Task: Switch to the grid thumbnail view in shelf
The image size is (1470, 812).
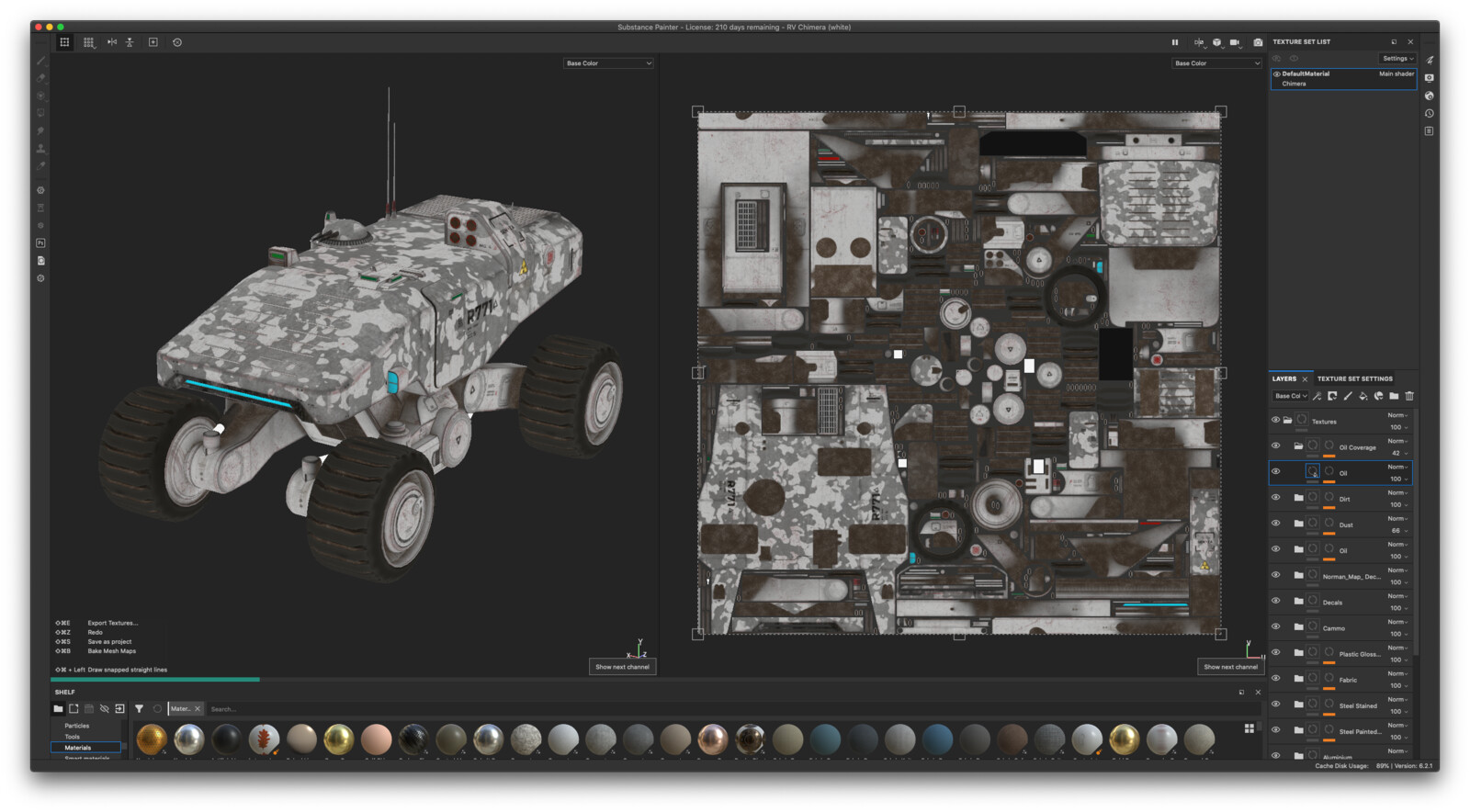Action: click(x=1249, y=728)
